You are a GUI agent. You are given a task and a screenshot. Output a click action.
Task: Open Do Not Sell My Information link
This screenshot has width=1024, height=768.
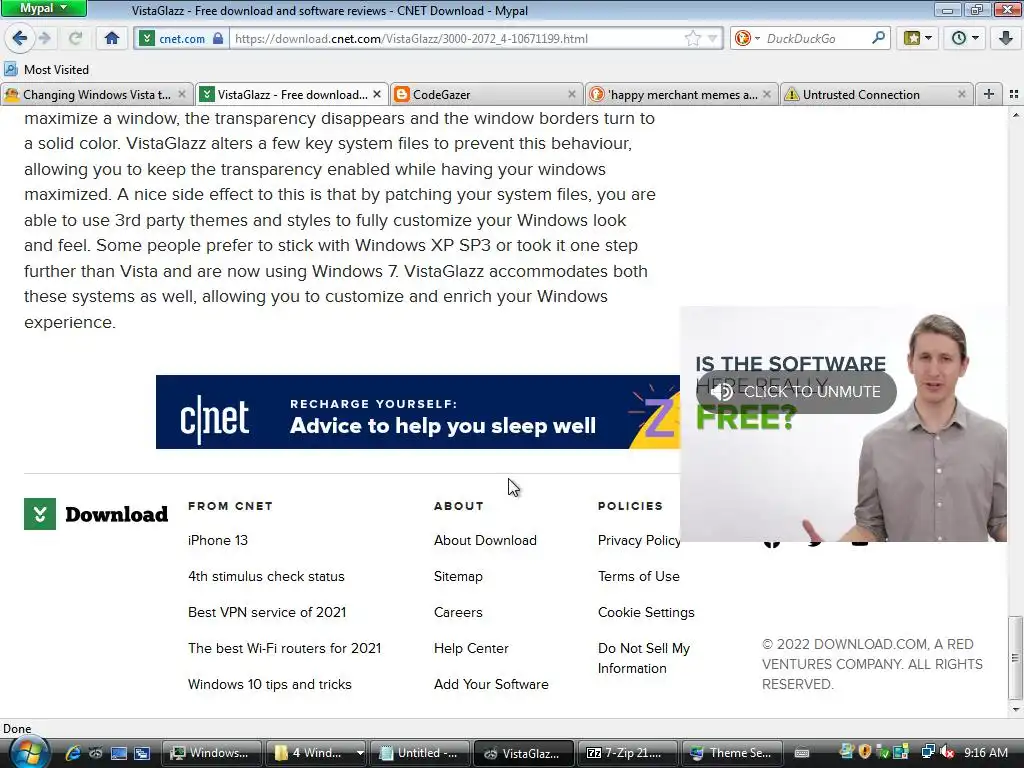point(644,658)
